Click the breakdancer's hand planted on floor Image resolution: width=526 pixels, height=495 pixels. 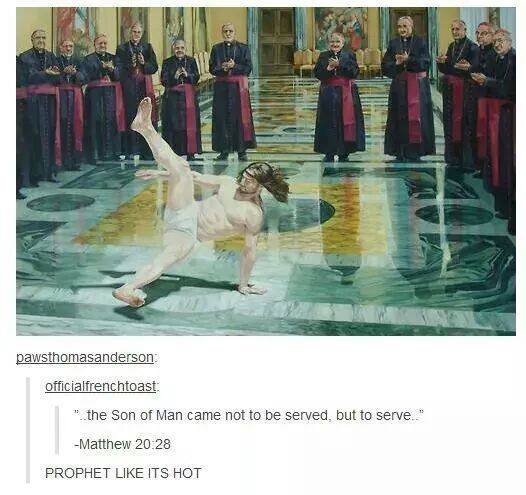252,289
